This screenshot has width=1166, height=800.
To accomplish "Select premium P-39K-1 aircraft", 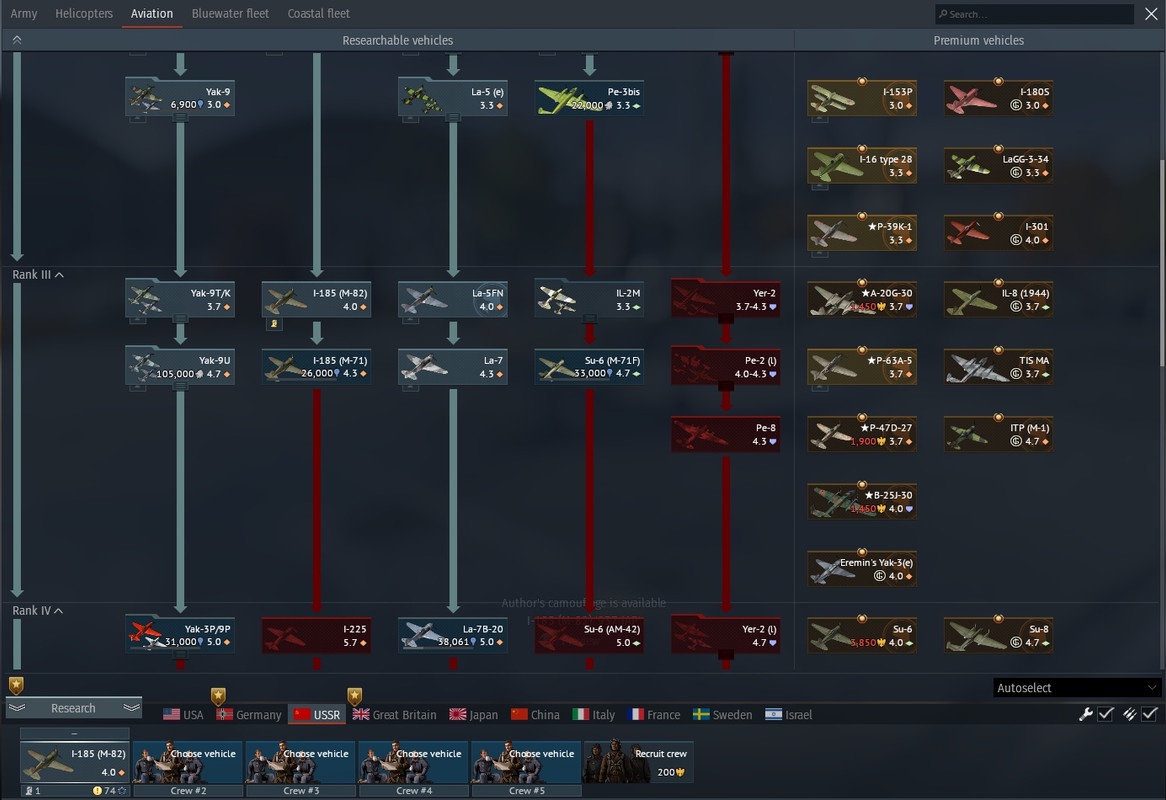I will point(862,232).
